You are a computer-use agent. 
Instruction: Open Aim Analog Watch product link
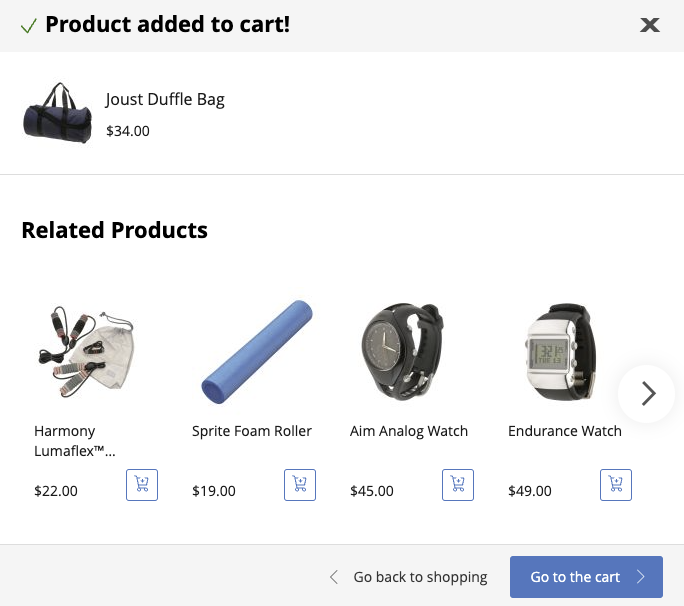409,431
